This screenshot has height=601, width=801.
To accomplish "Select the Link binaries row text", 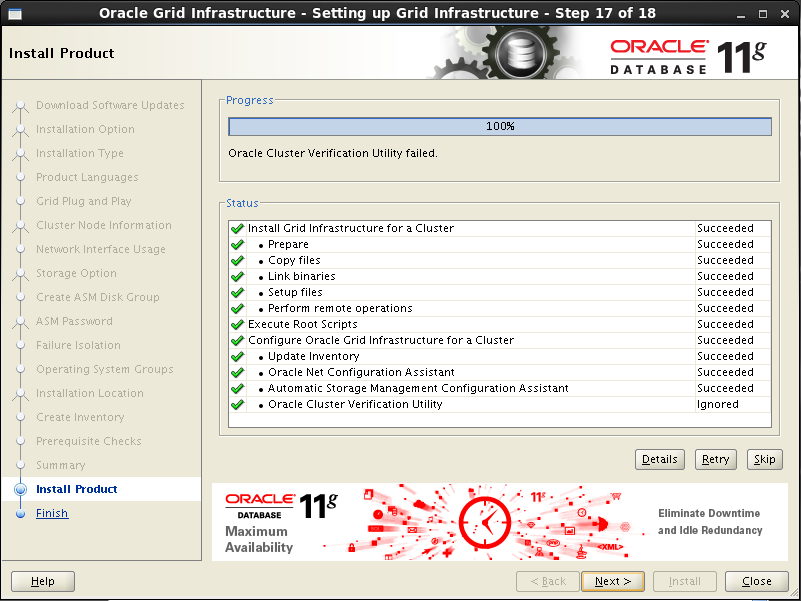I will pyautogui.click(x=301, y=276).
